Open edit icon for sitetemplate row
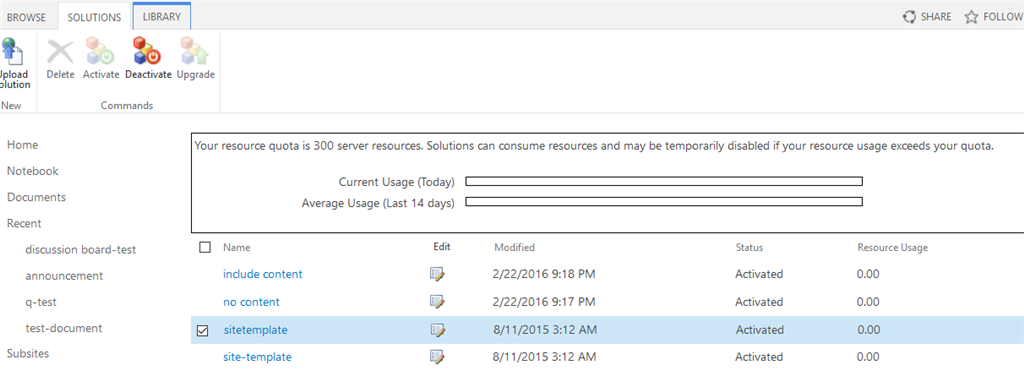The width and height of the screenshot is (1024, 370). (x=438, y=330)
